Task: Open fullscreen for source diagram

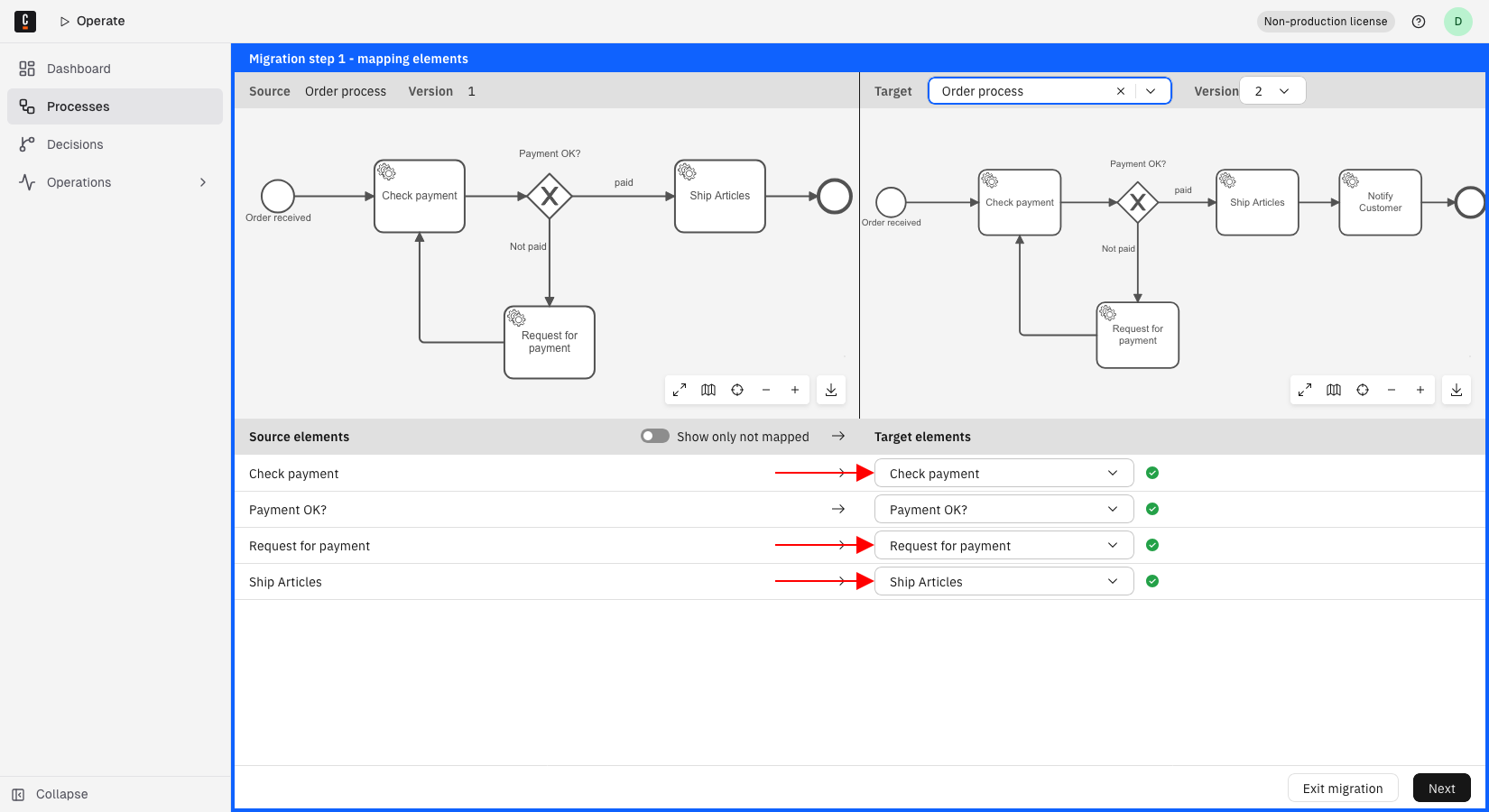Action: (680, 390)
